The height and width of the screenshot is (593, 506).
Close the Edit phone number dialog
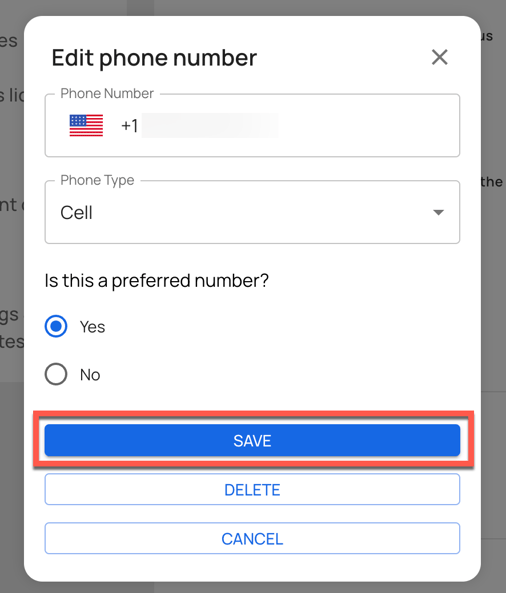point(439,57)
